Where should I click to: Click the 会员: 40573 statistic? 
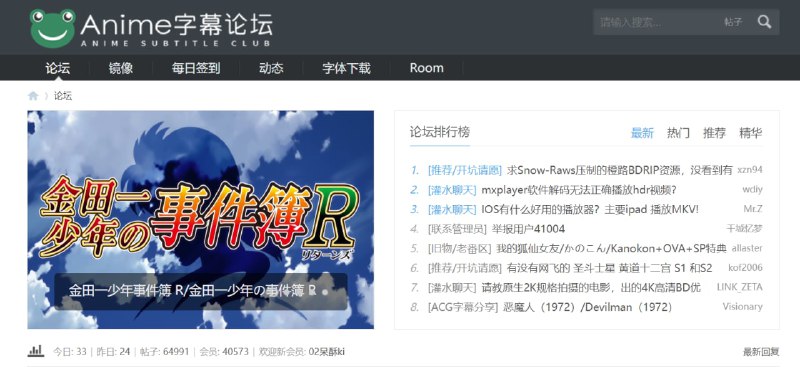pos(224,352)
